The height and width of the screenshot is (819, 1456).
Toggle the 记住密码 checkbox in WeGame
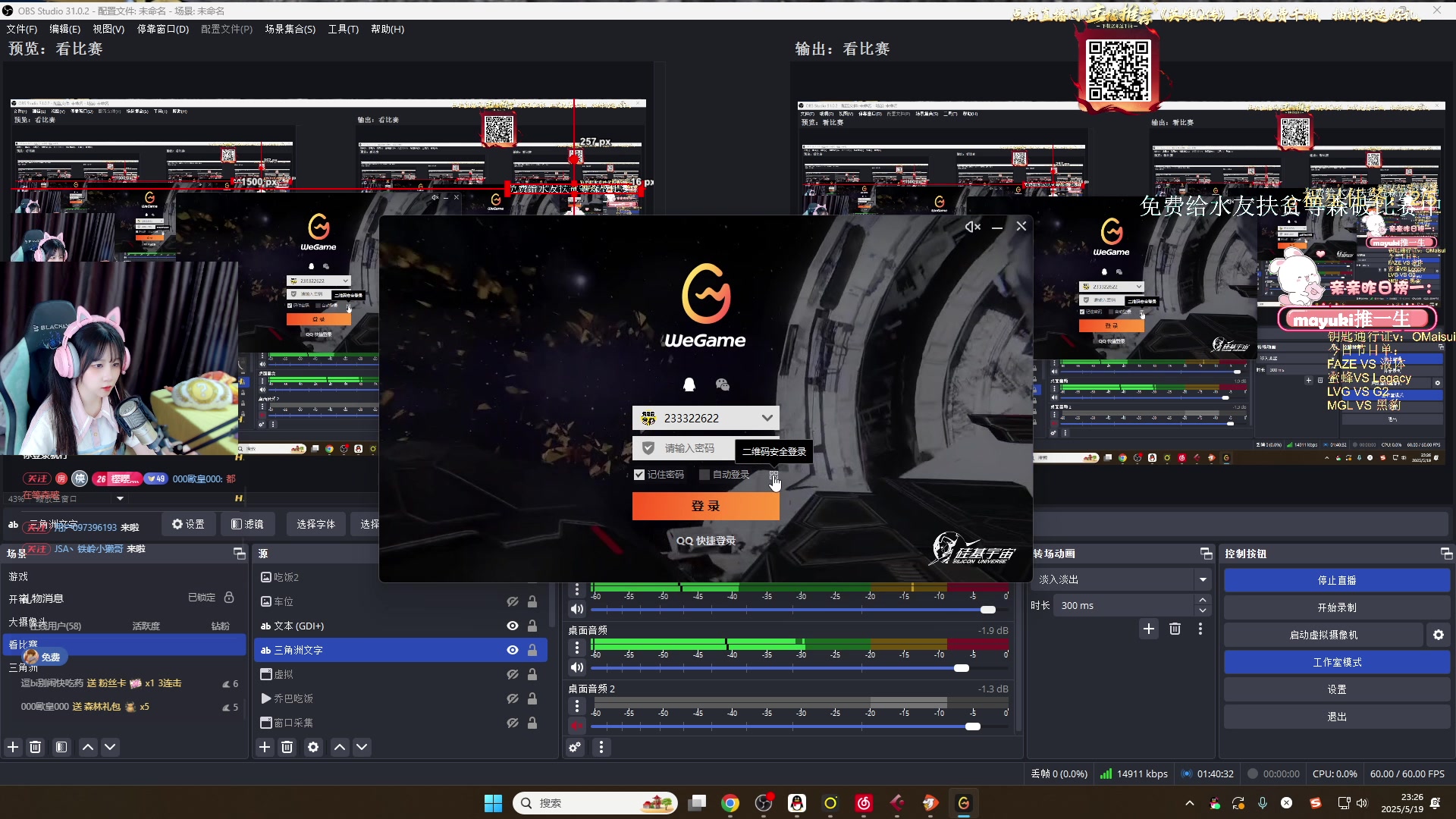[639, 475]
